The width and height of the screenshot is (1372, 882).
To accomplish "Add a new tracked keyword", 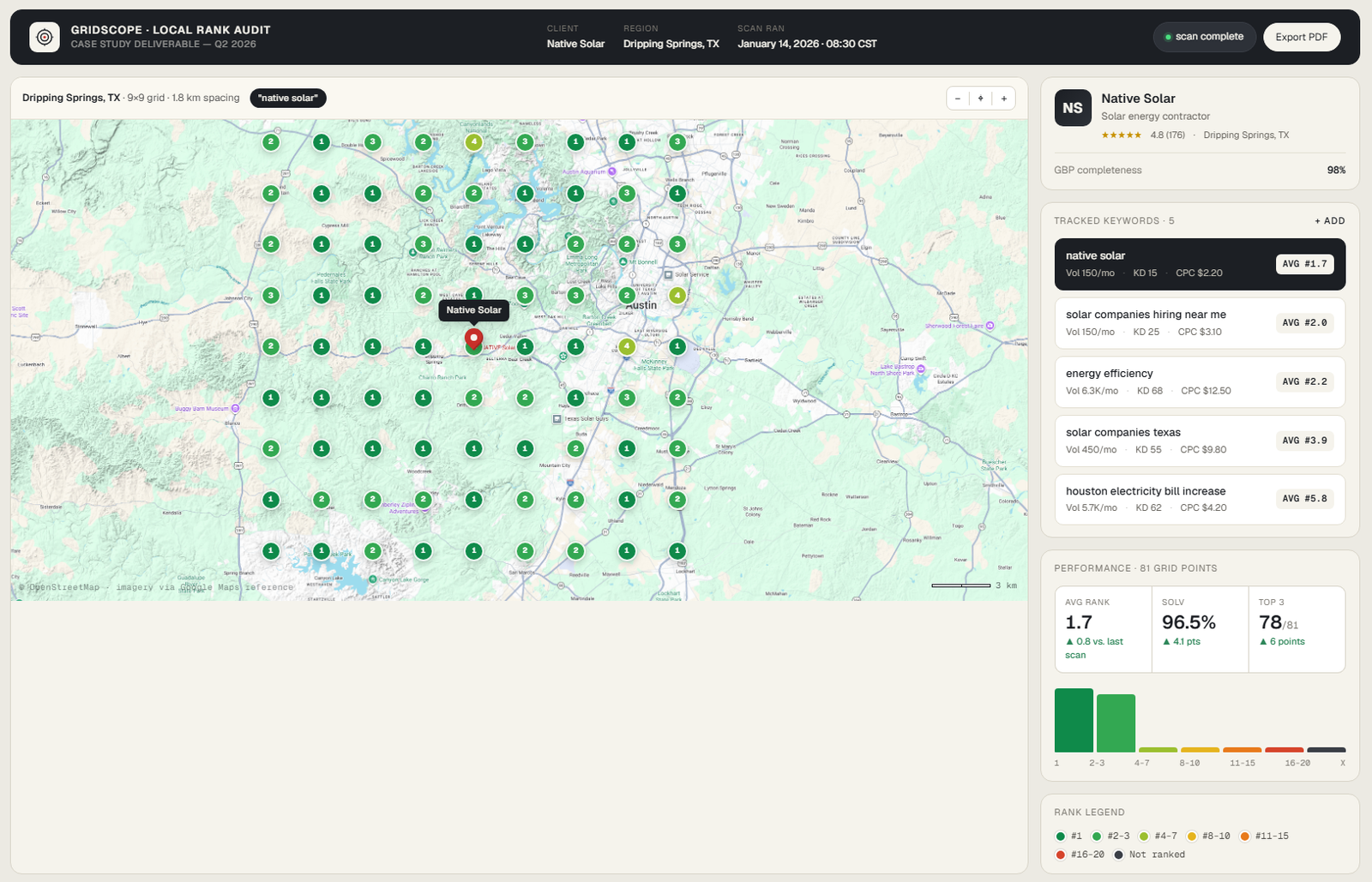I will coord(1330,221).
